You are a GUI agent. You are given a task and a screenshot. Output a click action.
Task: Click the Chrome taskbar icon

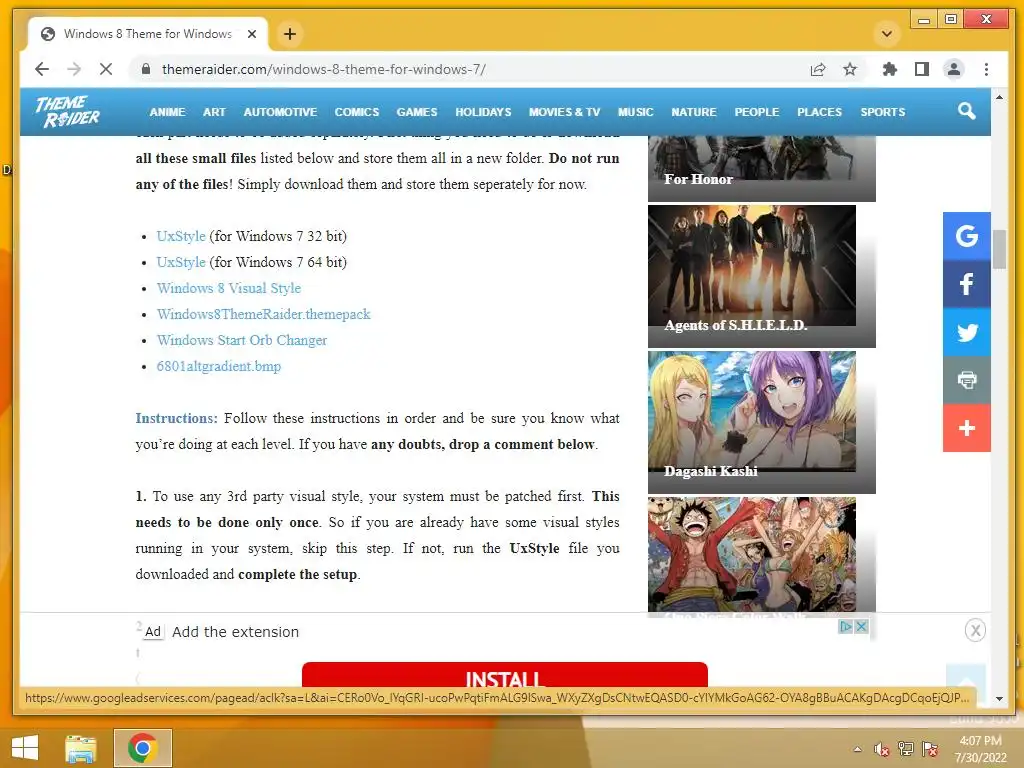(143, 748)
